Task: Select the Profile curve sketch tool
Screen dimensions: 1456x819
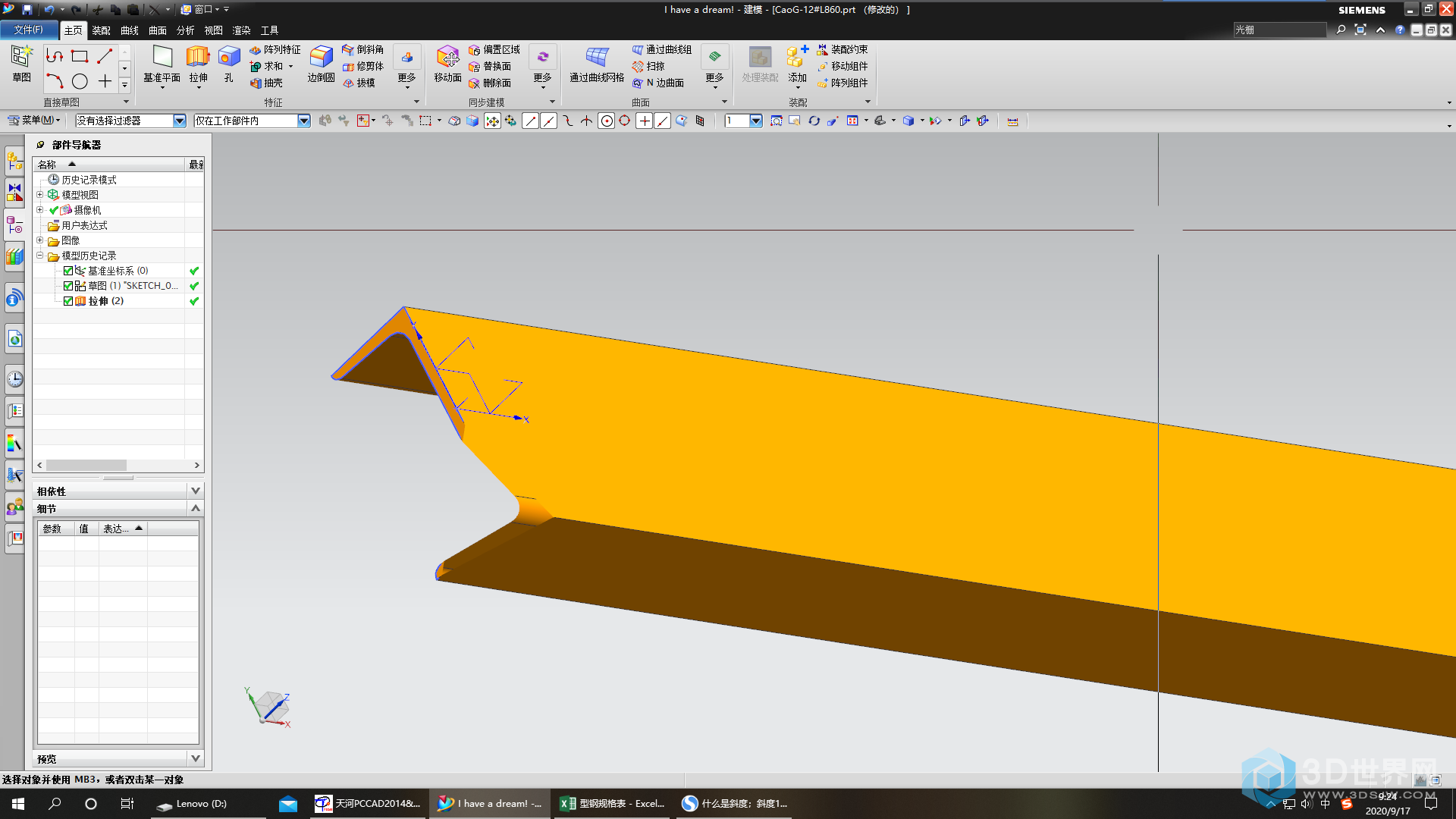Action: coord(55,56)
